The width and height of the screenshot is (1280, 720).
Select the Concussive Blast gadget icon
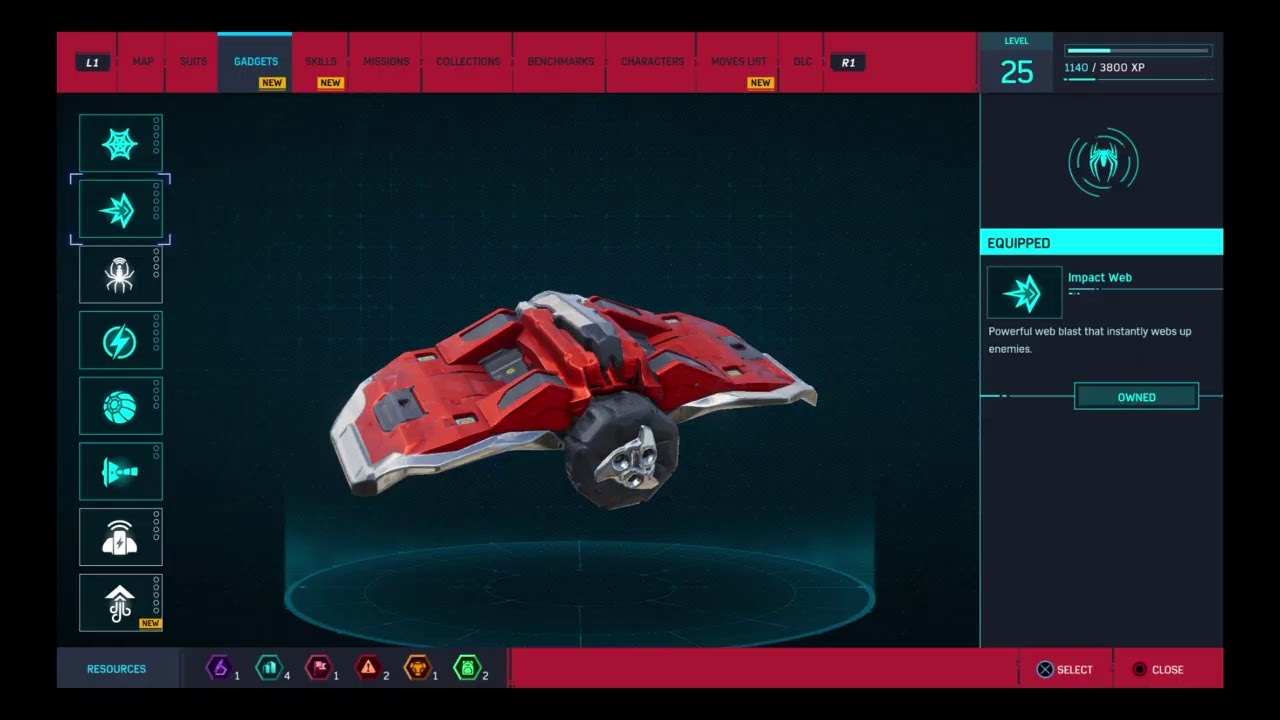tap(120, 537)
